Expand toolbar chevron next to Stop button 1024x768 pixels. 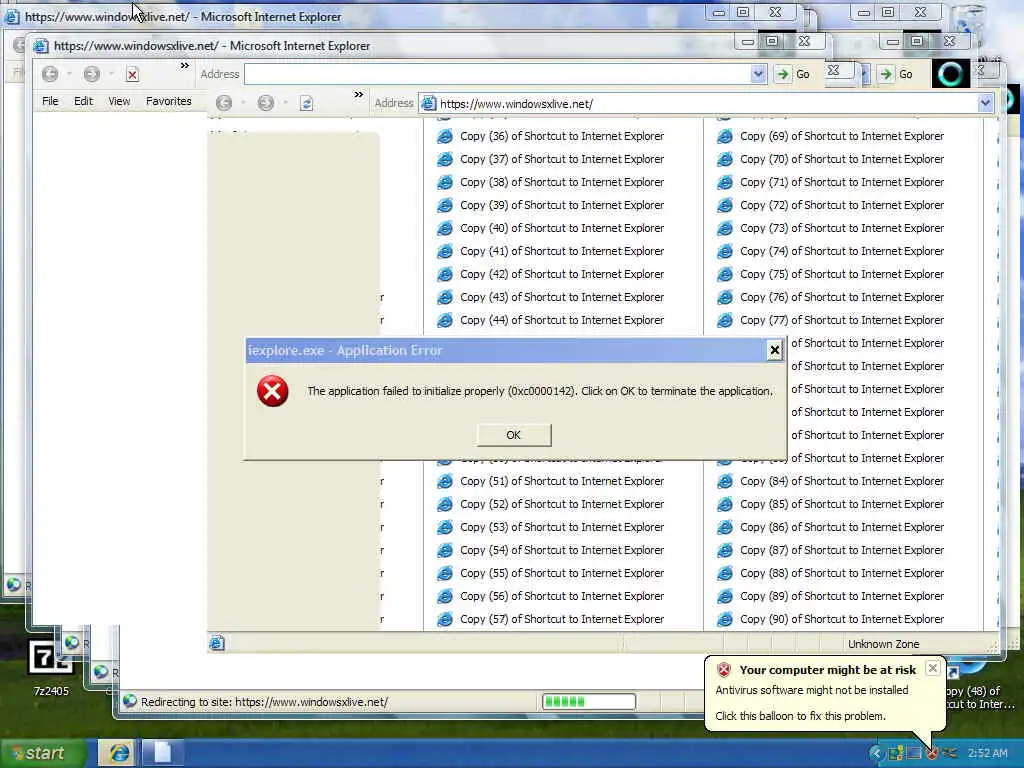pyautogui.click(x=185, y=66)
